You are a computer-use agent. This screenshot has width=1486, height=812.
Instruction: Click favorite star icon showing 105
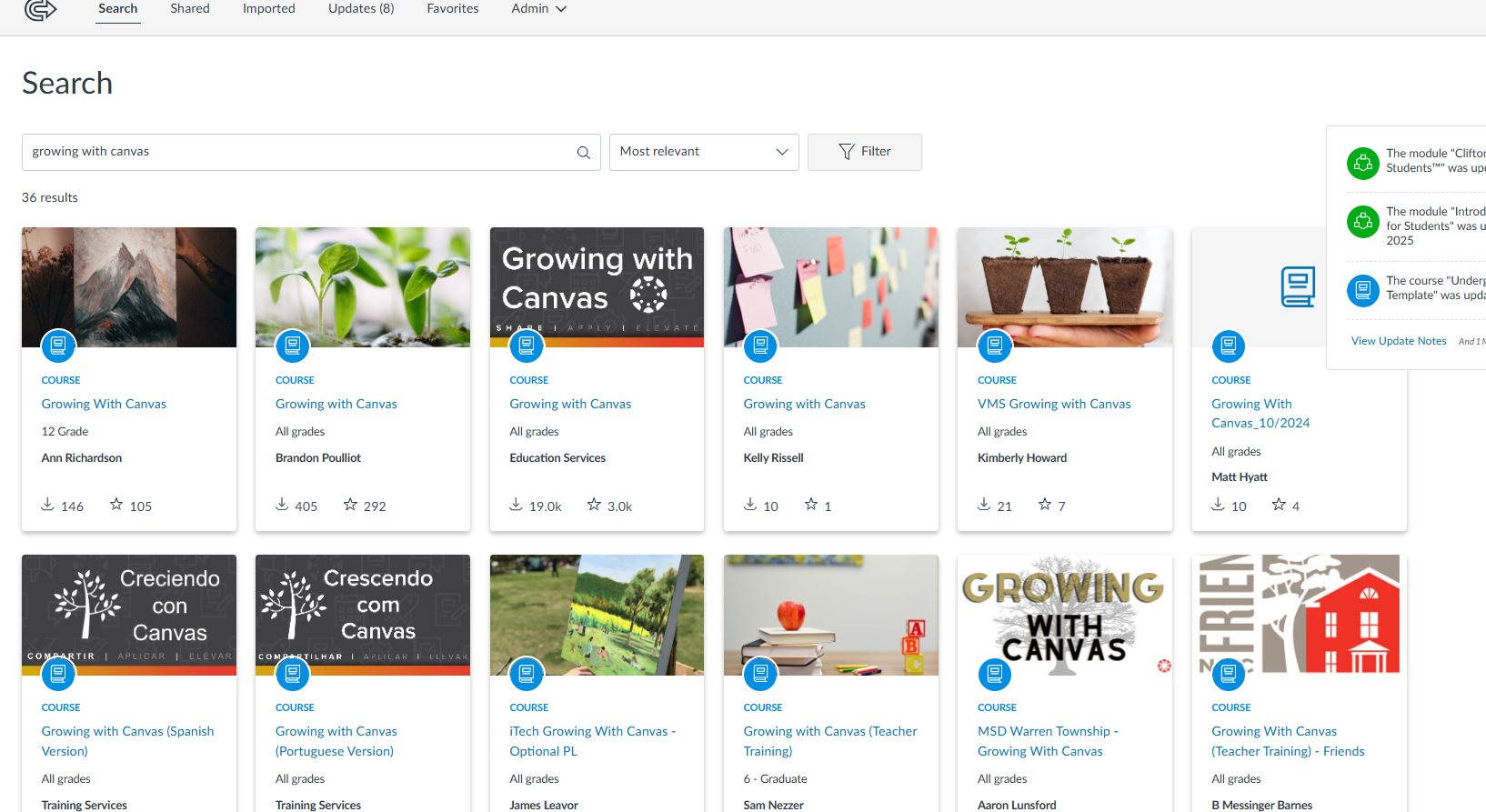116,504
